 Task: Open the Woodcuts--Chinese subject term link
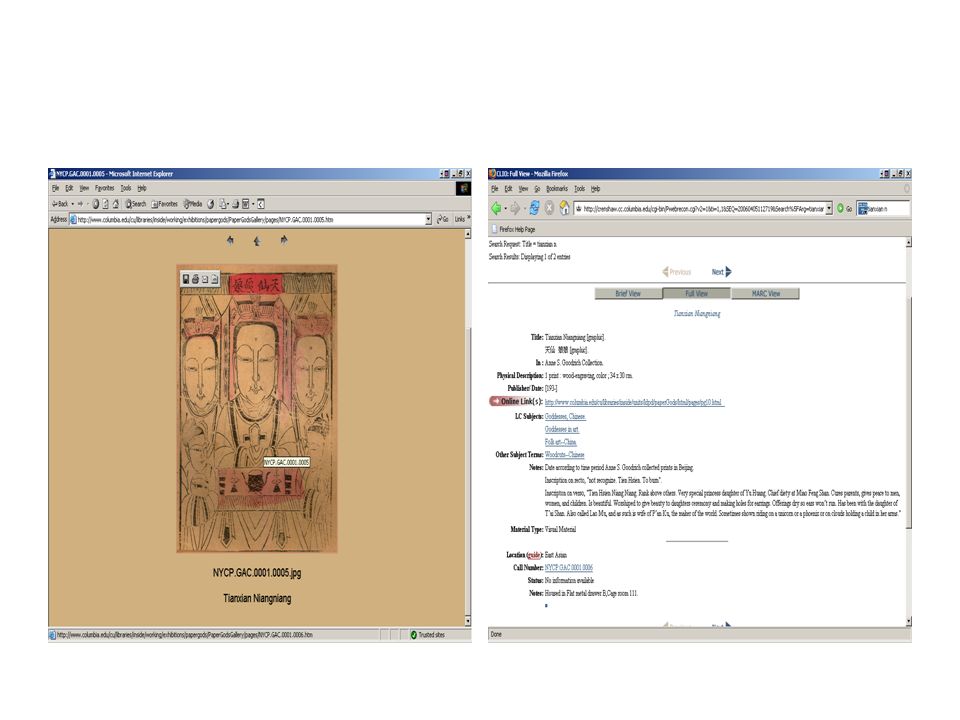(x=564, y=455)
